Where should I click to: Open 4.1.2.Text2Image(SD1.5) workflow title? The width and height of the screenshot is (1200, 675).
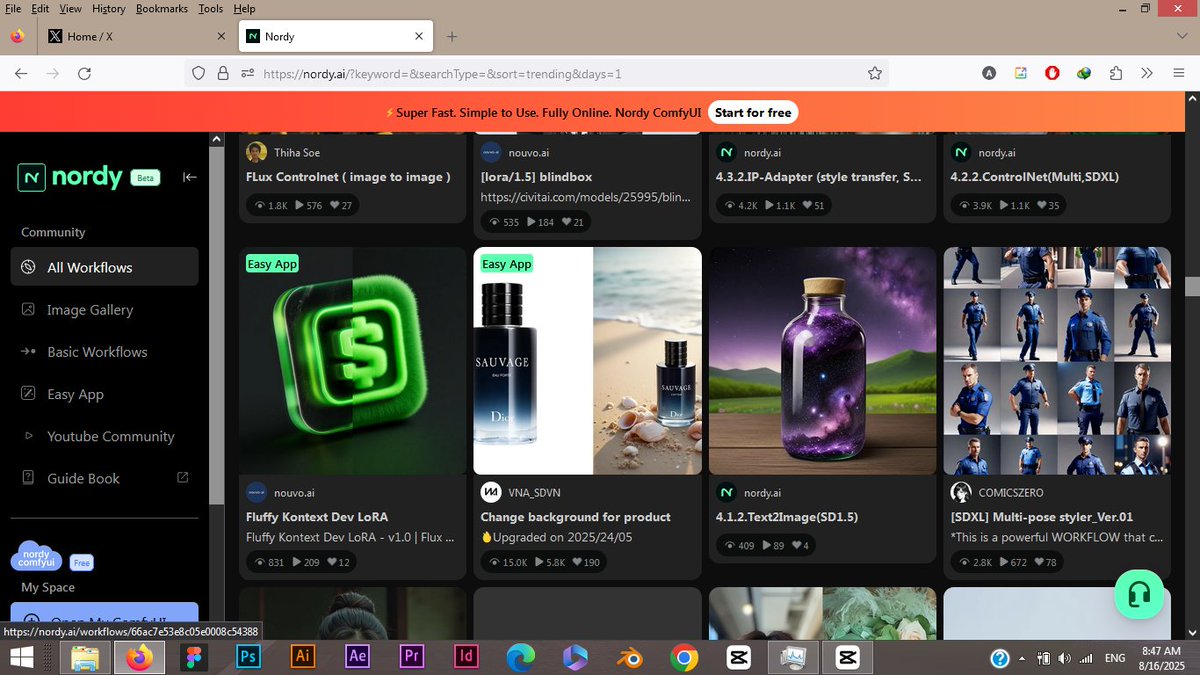788,517
